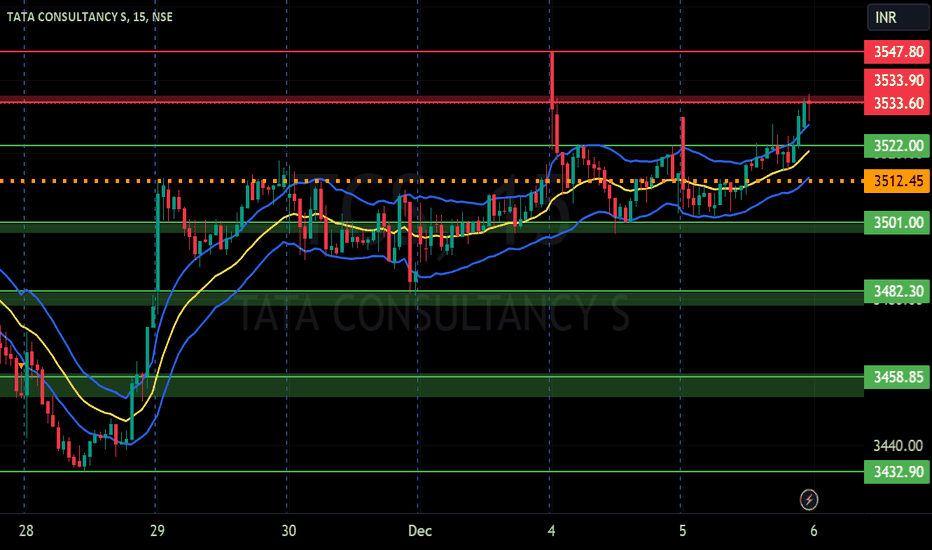Select the 3458.85 green price label
This screenshot has width=932, height=550.
click(897, 376)
